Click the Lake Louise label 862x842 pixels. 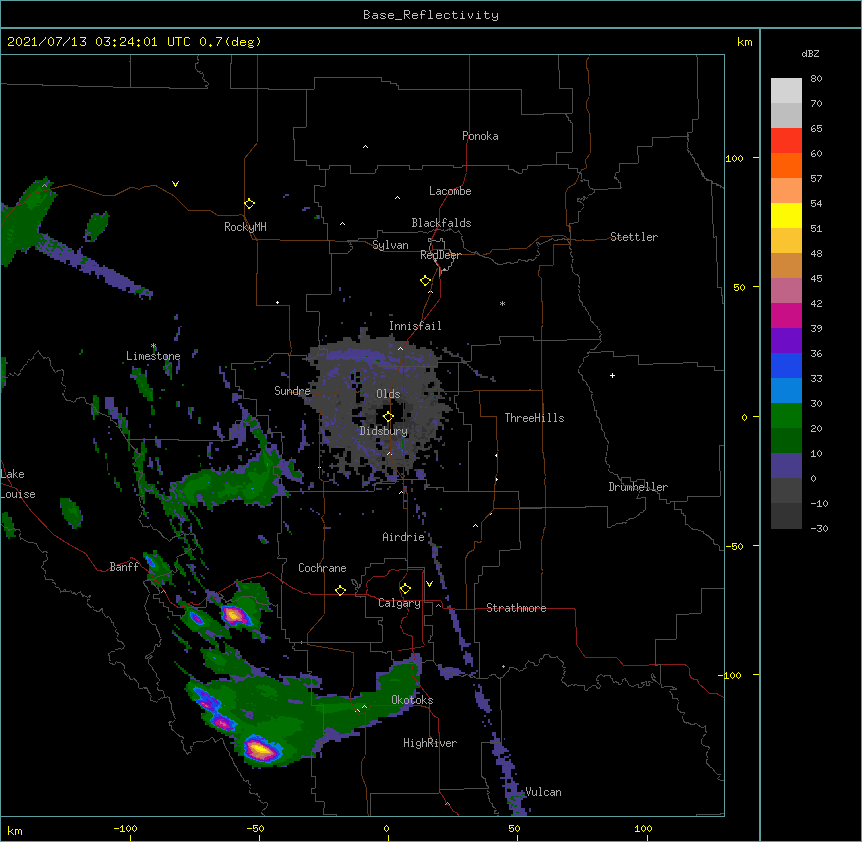click(18, 484)
